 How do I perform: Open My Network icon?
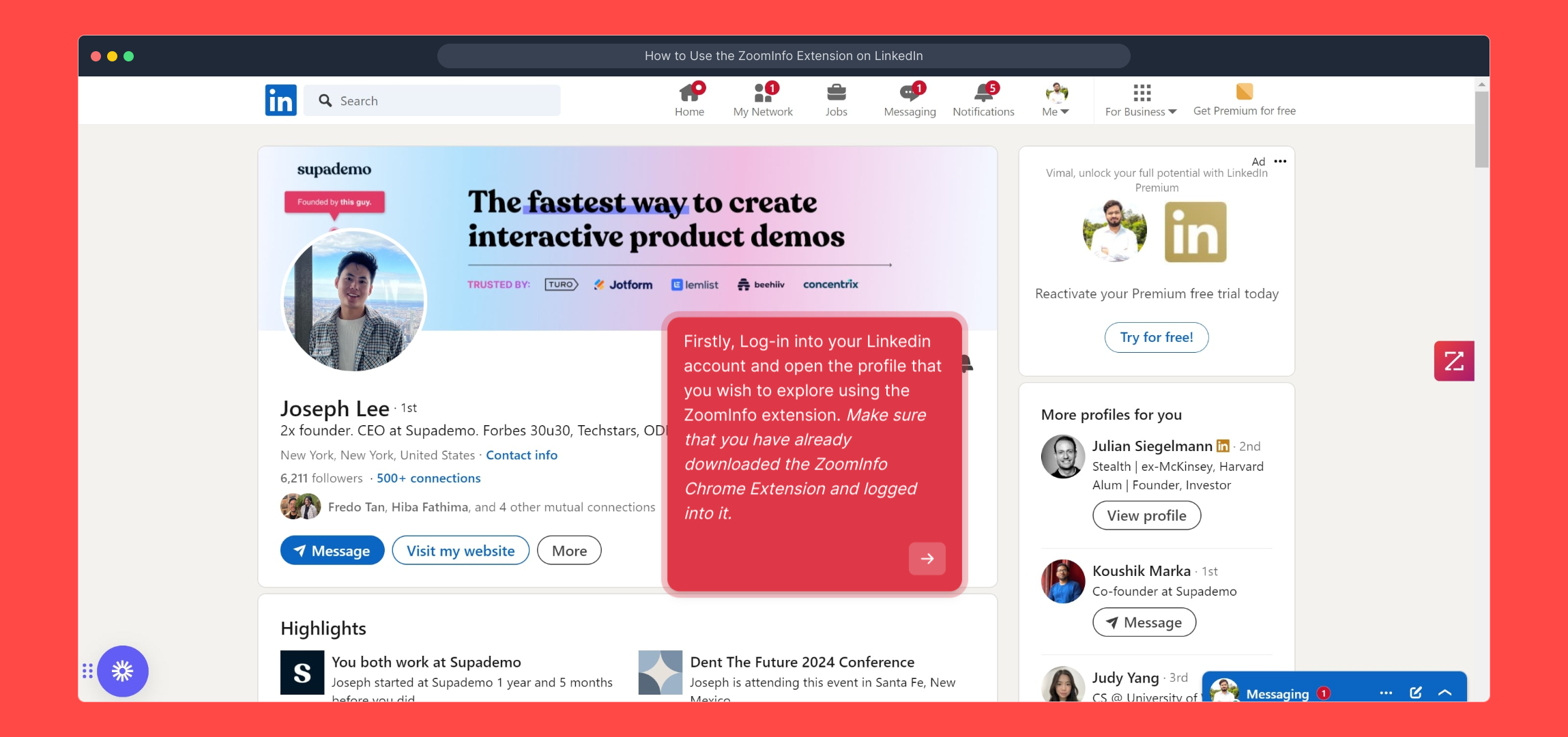(x=763, y=93)
